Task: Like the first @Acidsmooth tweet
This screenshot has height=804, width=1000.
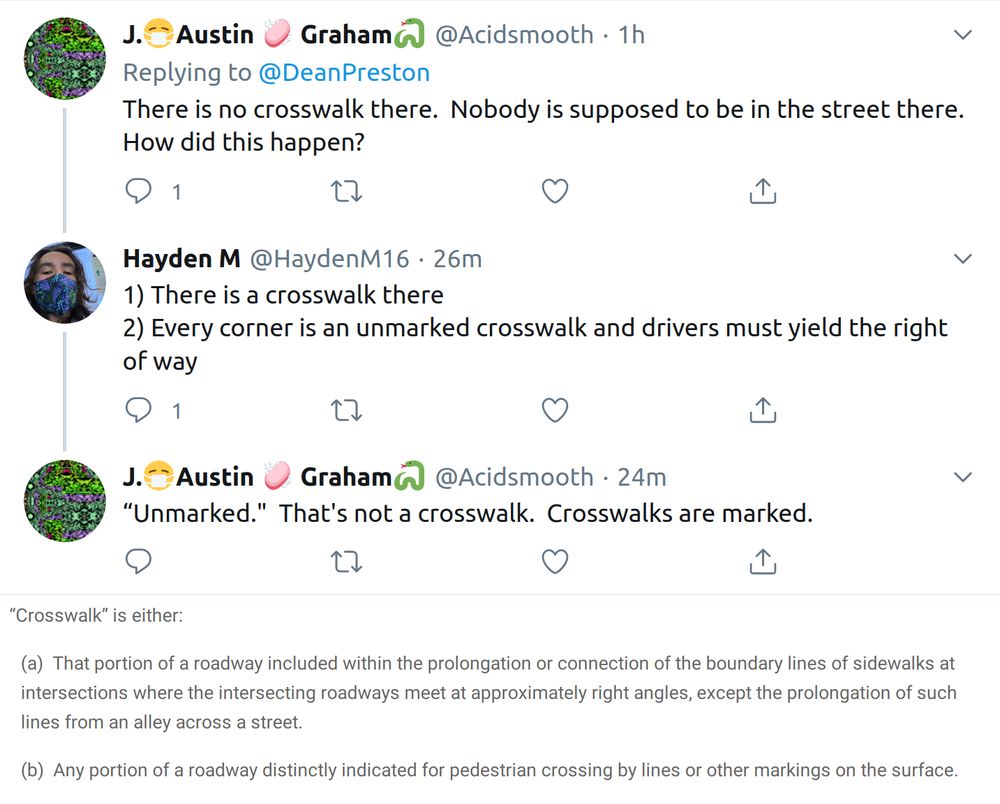Action: click(x=555, y=191)
